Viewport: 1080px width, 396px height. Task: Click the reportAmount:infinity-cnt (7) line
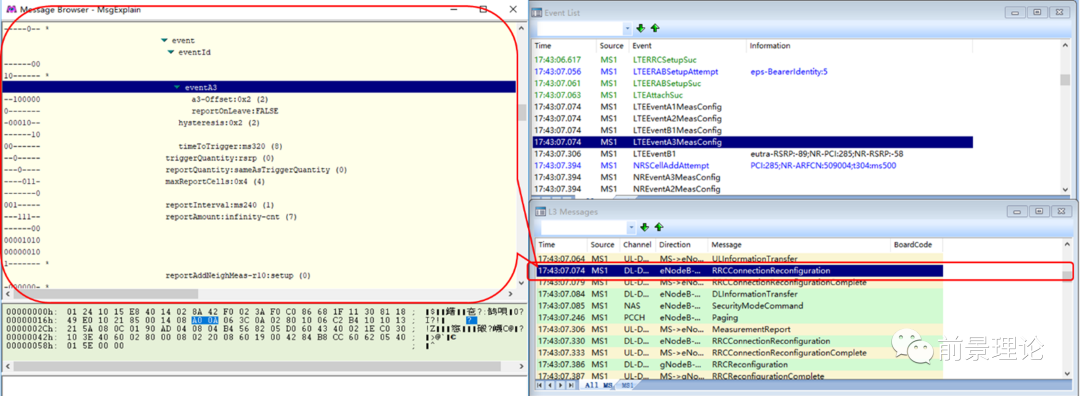[x=231, y=217]
